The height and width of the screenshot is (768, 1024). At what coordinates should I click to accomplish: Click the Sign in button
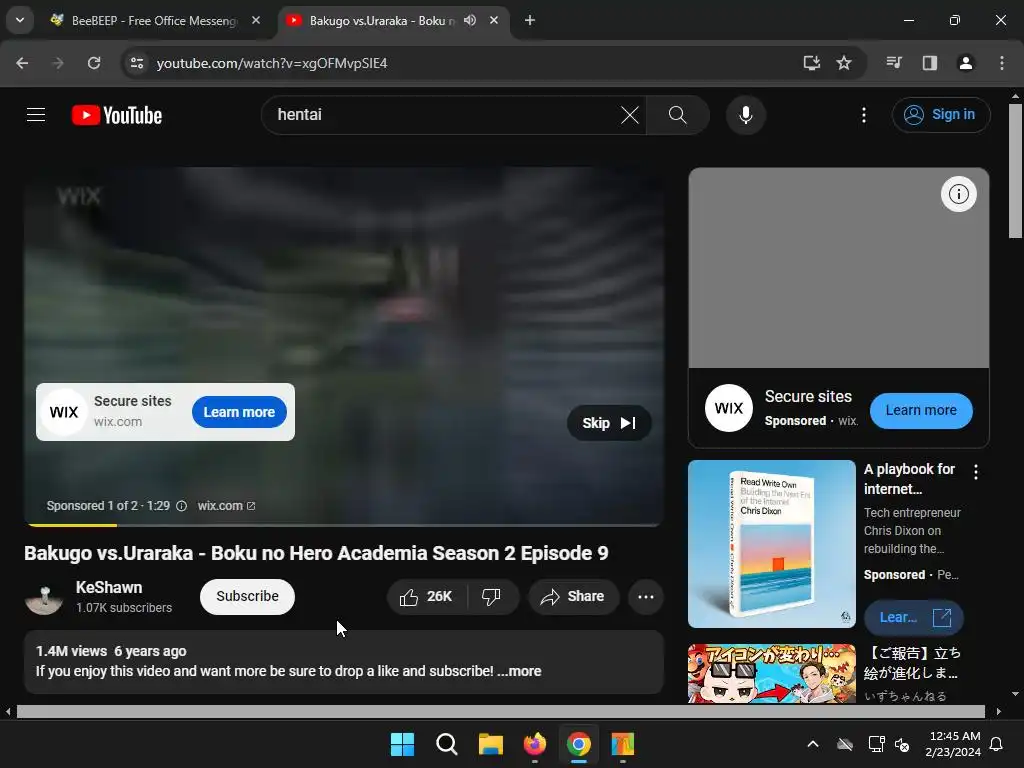click(x=940, y=115)
